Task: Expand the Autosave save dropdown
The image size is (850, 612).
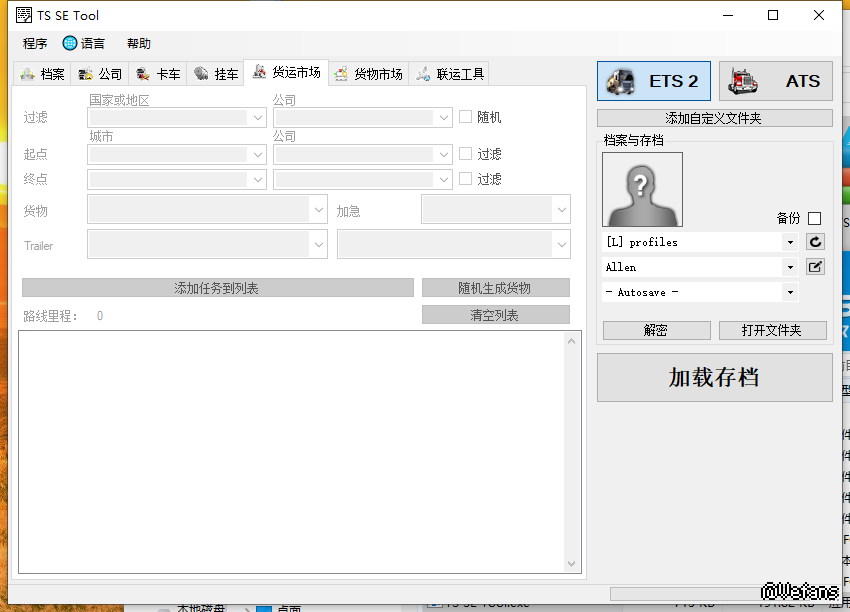Action: [790, 292]
